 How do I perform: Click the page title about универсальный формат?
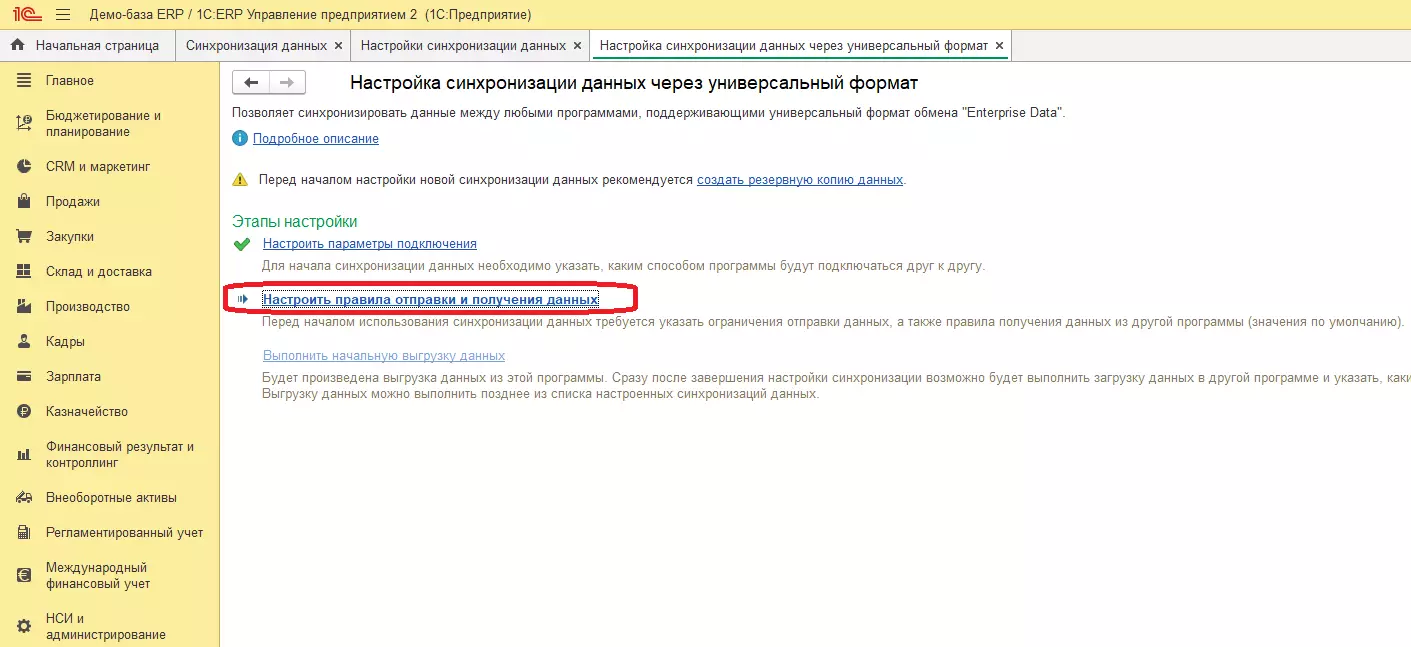[x=634, y=83]
